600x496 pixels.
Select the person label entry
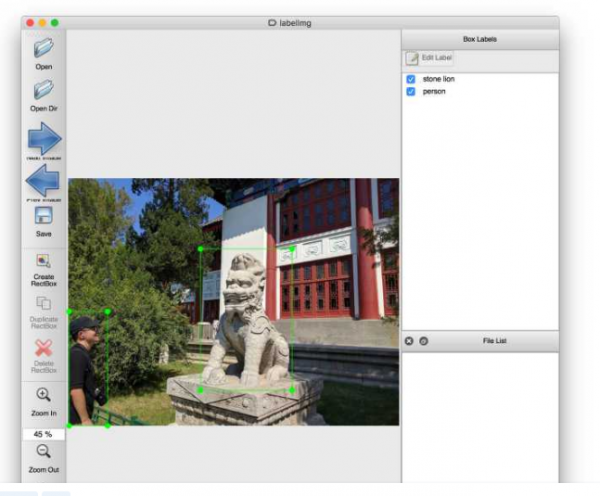[x=434, y=92]
